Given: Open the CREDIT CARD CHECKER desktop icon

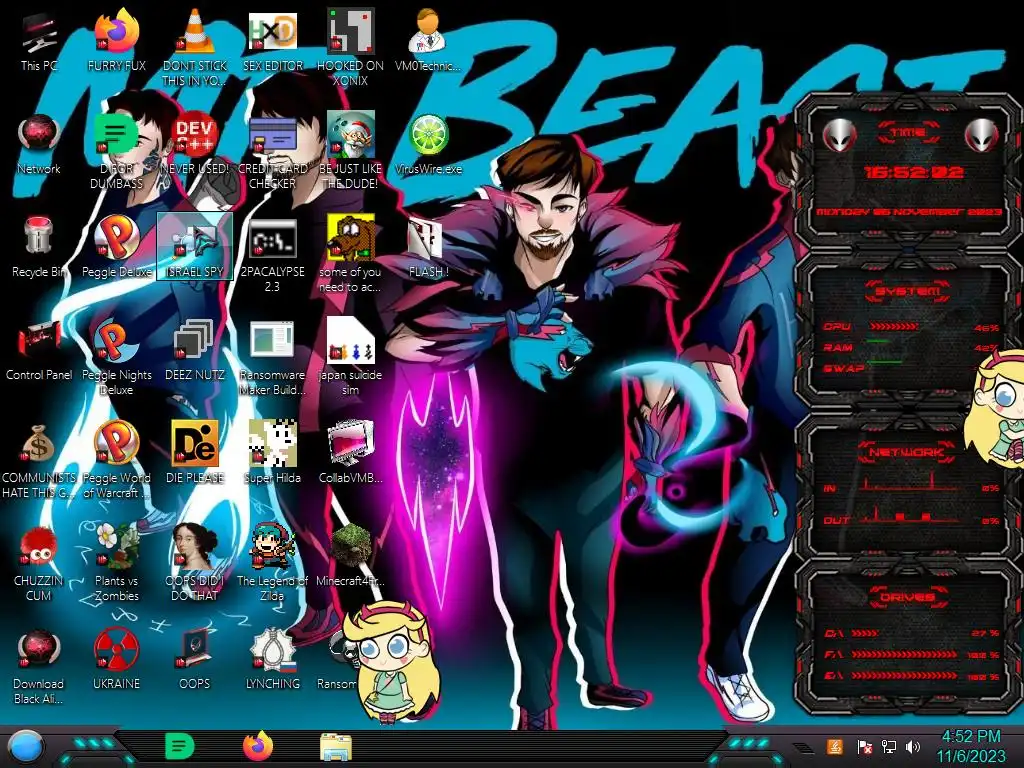Looking at the screenshot, I should click(273, 151).
